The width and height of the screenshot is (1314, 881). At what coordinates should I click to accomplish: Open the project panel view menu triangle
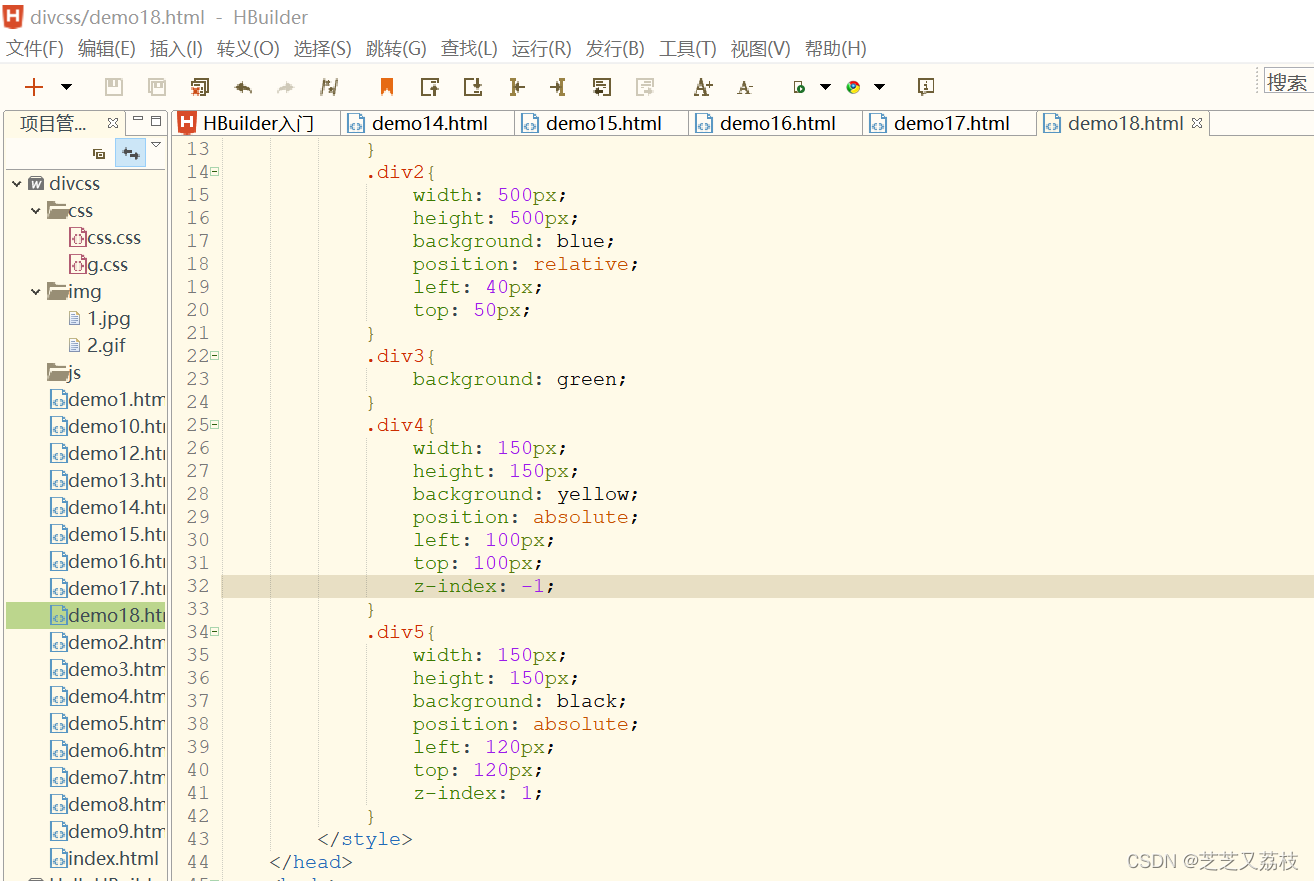coord(155,146)
